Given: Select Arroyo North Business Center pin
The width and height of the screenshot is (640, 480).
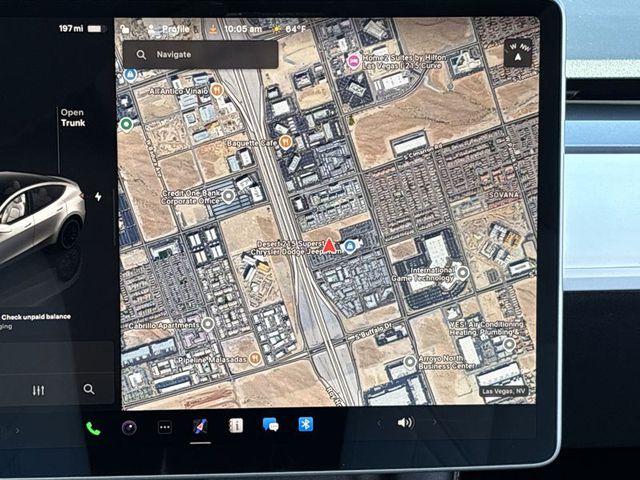Looking at the screenshot, I should pyautogui.click(x=409, y=362).
